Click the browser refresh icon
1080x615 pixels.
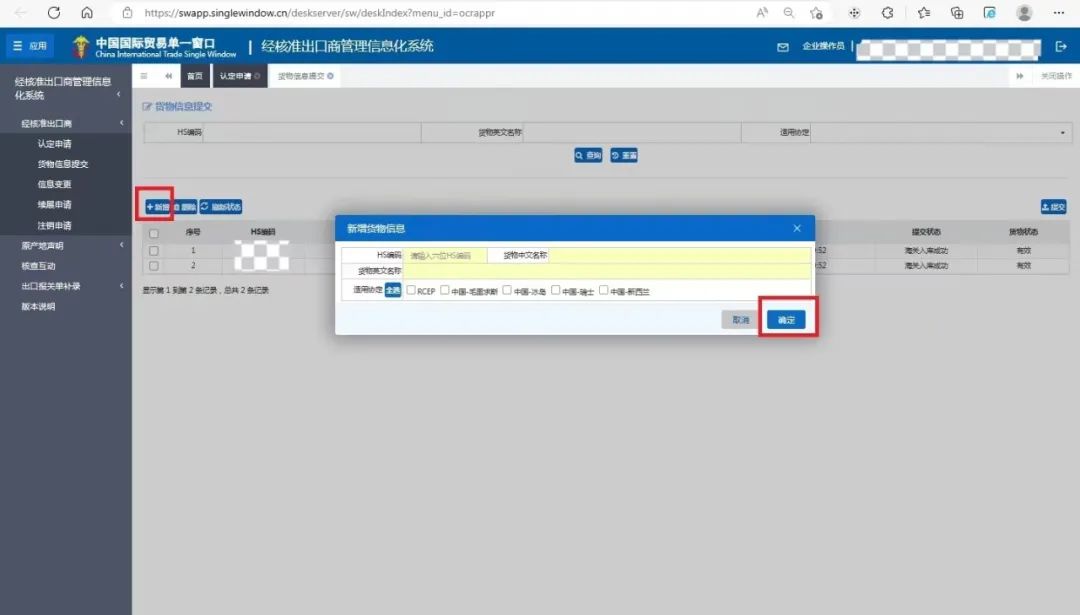[54, 13]
